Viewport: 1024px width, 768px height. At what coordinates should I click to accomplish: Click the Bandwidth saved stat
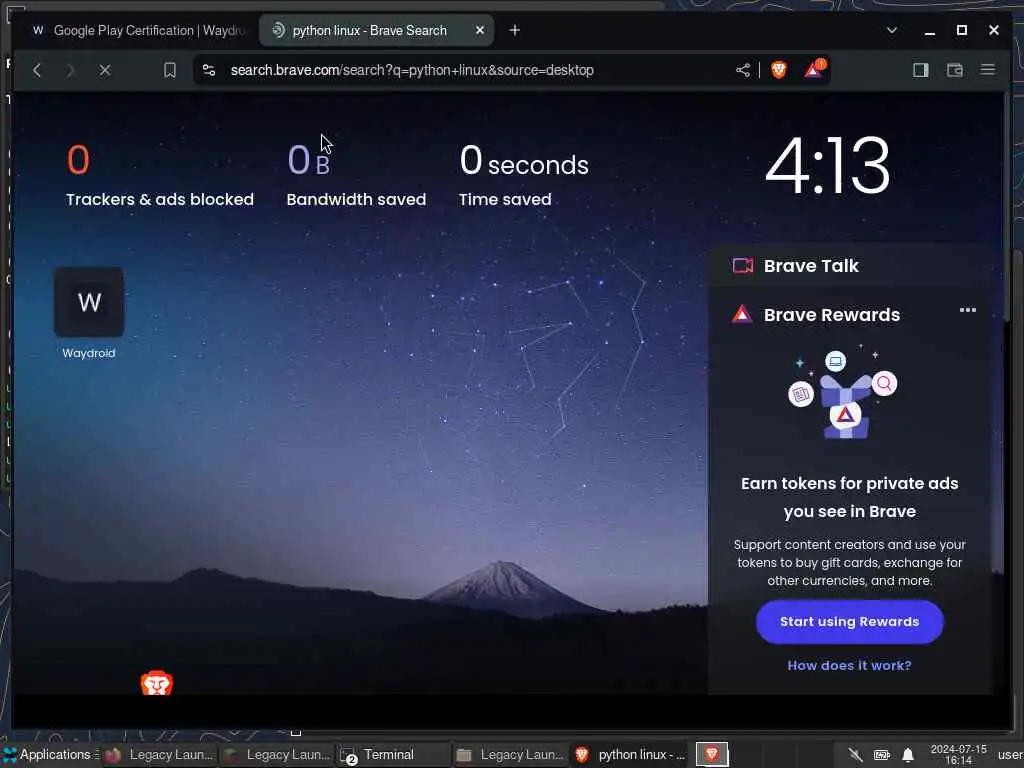coord(356,175)
